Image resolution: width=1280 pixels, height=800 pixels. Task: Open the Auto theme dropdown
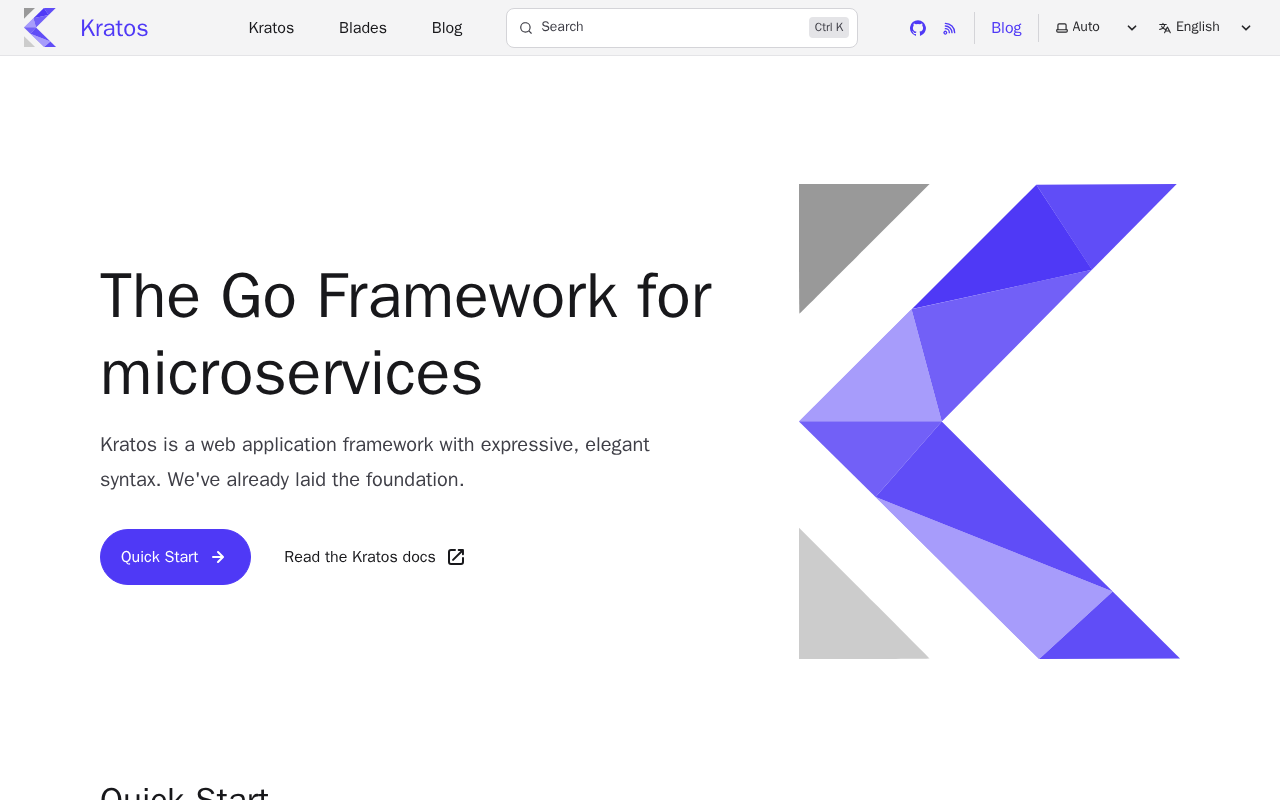(x=1097, y=28)
